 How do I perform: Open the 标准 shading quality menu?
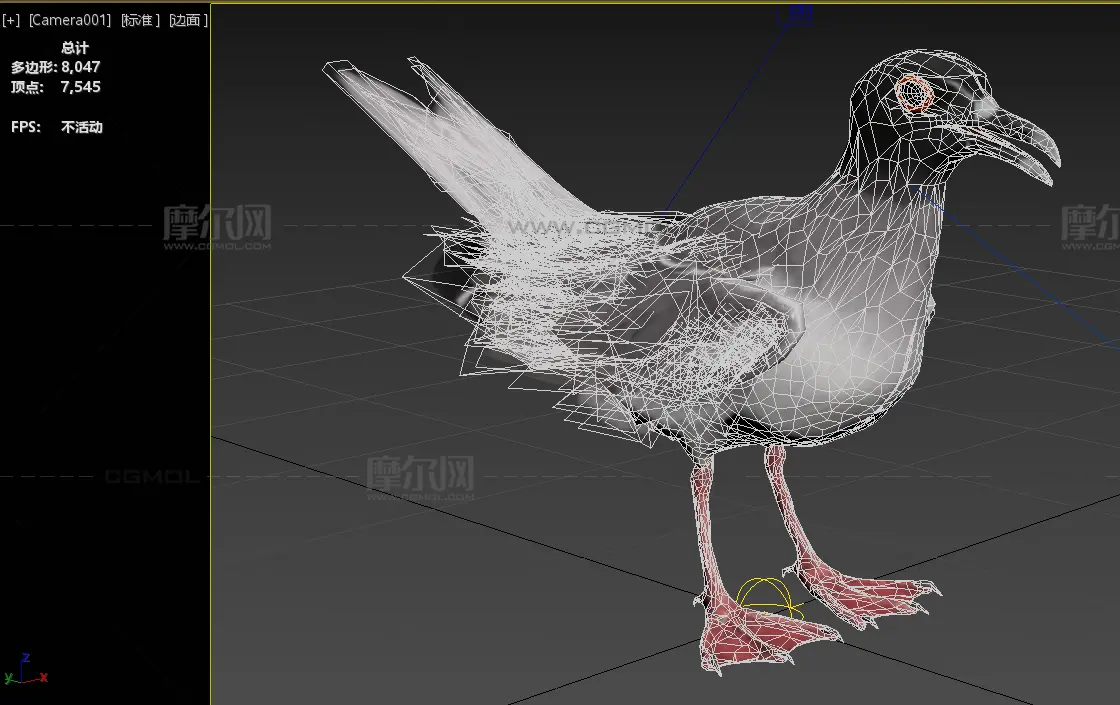140,20
